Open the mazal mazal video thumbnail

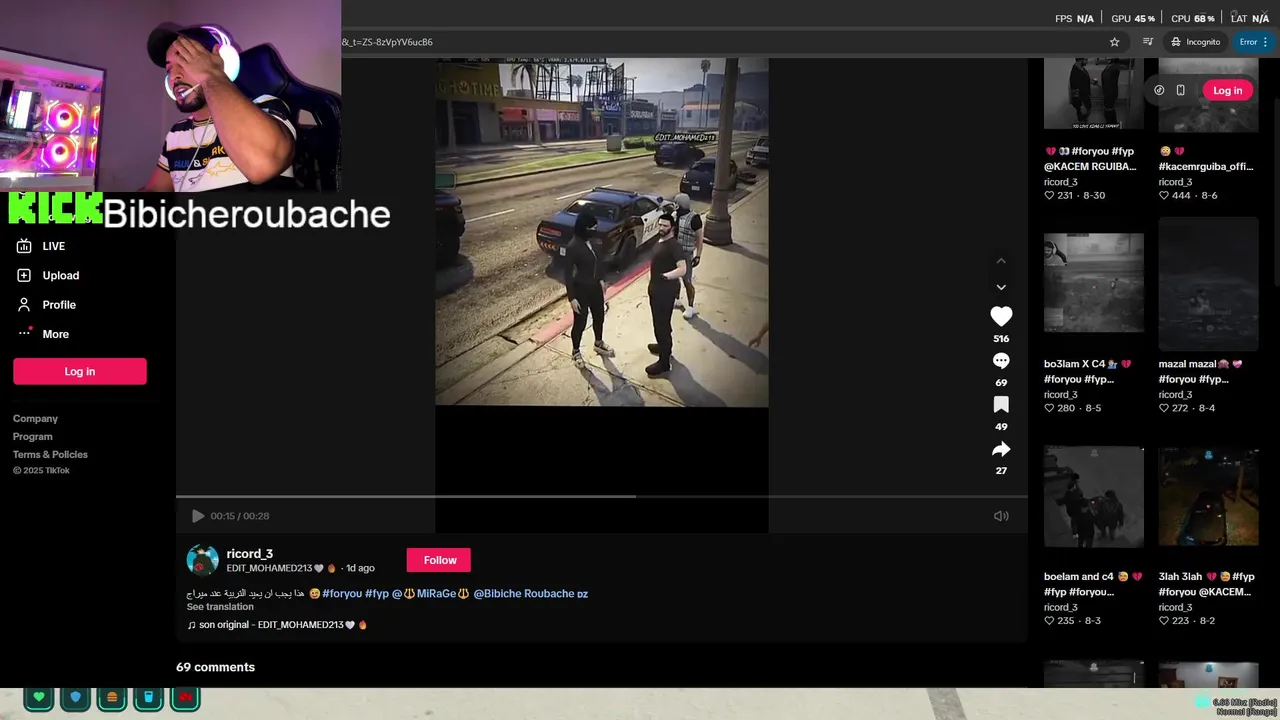tap(1208, 284)
